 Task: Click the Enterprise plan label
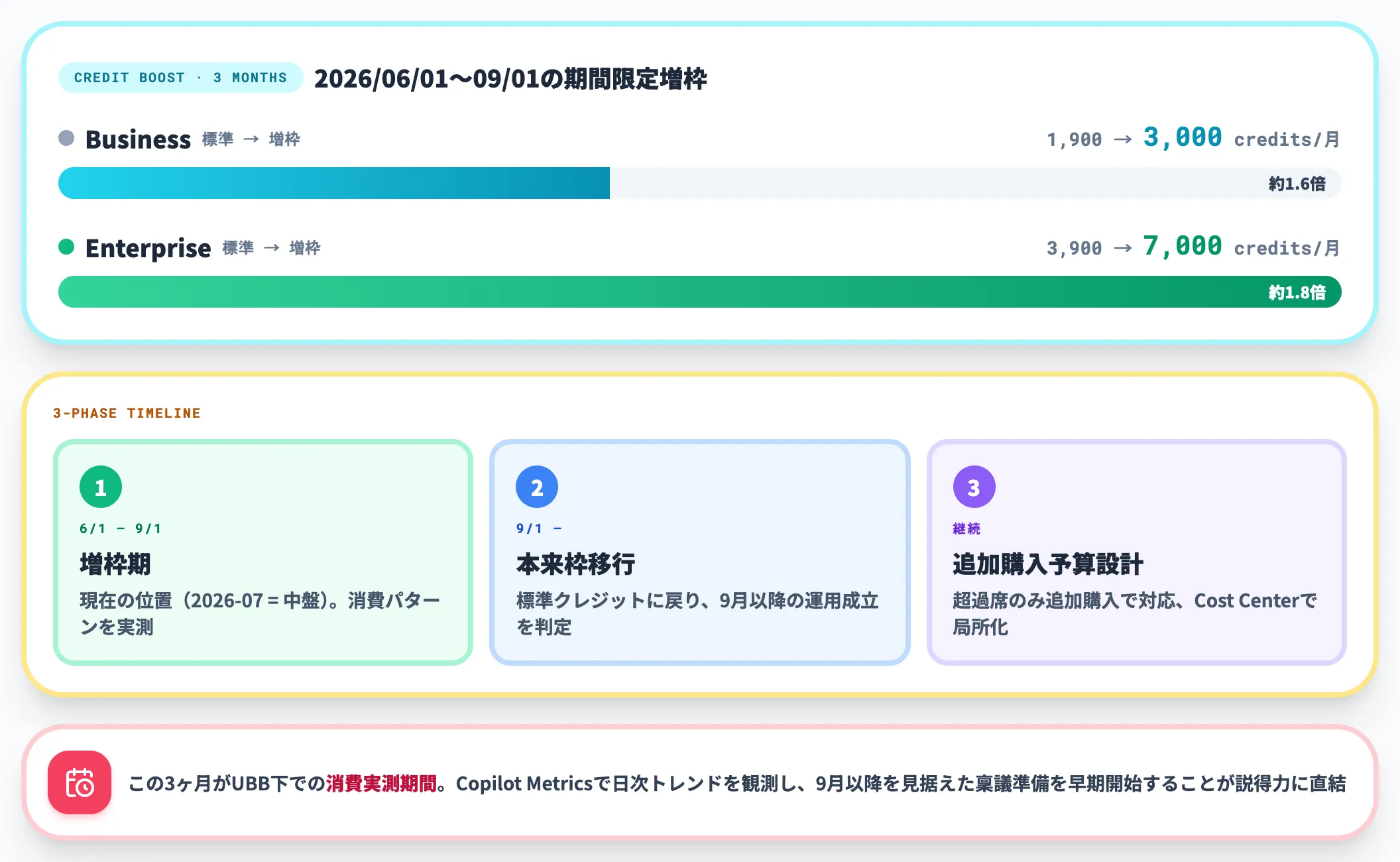coord(148,248)
